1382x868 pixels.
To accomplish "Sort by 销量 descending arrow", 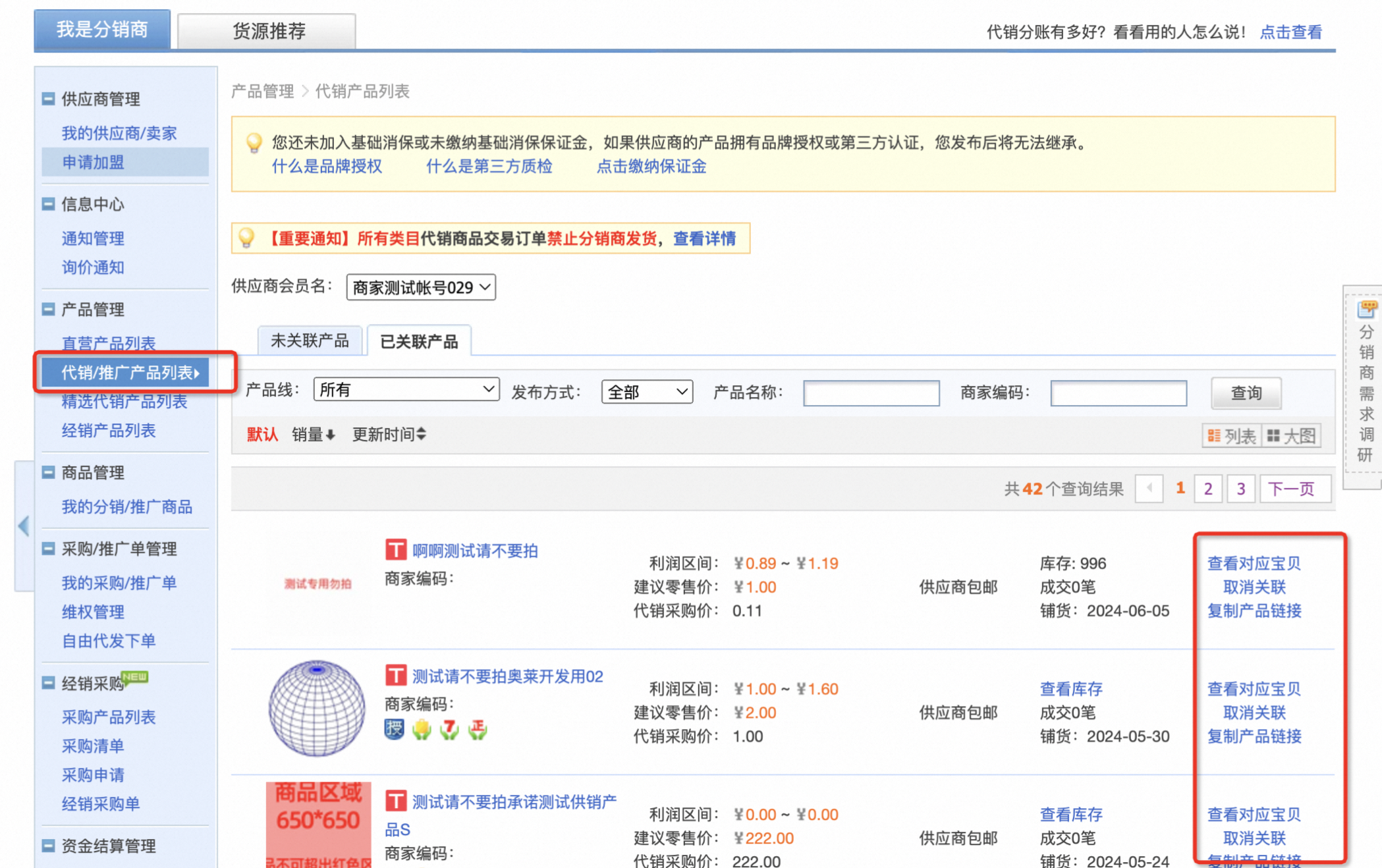I will pyautogui.click(x=314, y=434).
